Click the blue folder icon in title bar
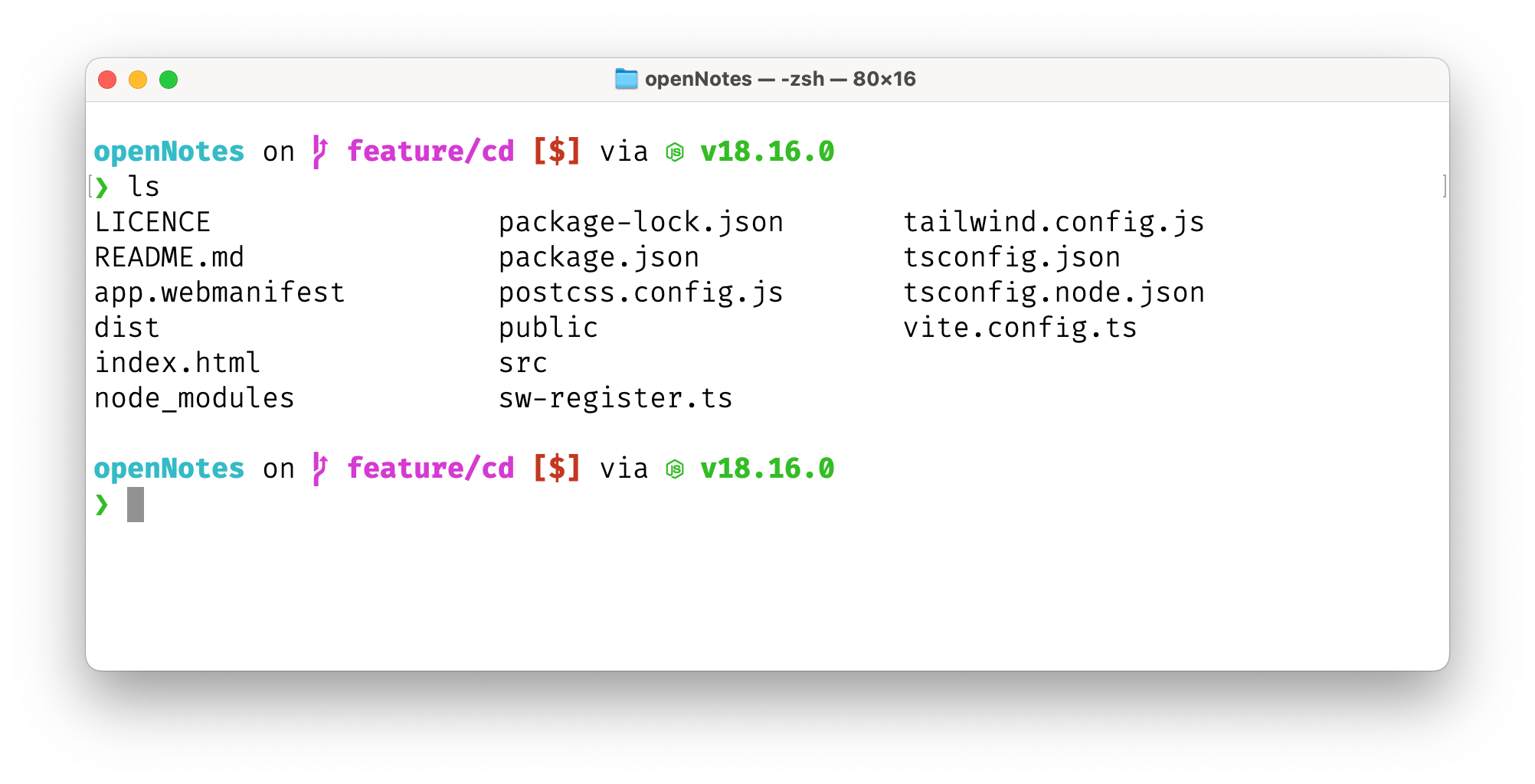This screenshot has height=784, width=1535. pyautogui.click(x=625, y=78)
